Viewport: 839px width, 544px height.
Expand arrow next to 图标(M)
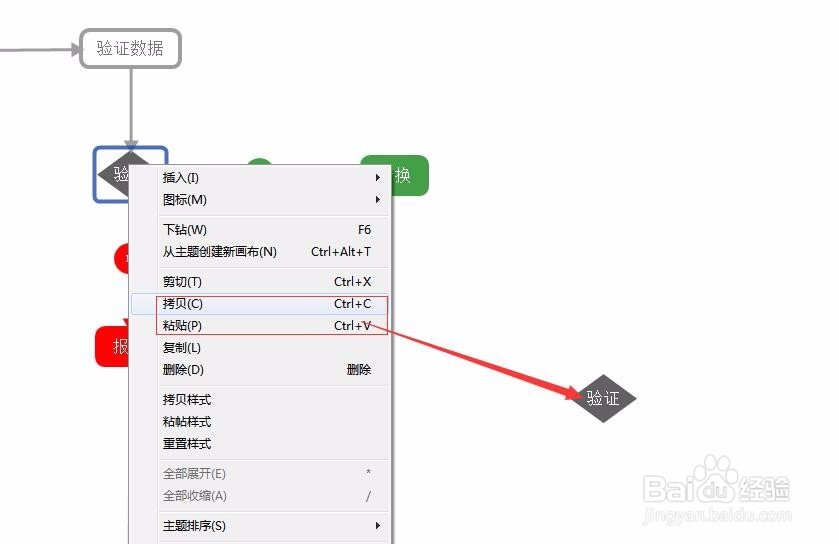click(x=378, y=200)
